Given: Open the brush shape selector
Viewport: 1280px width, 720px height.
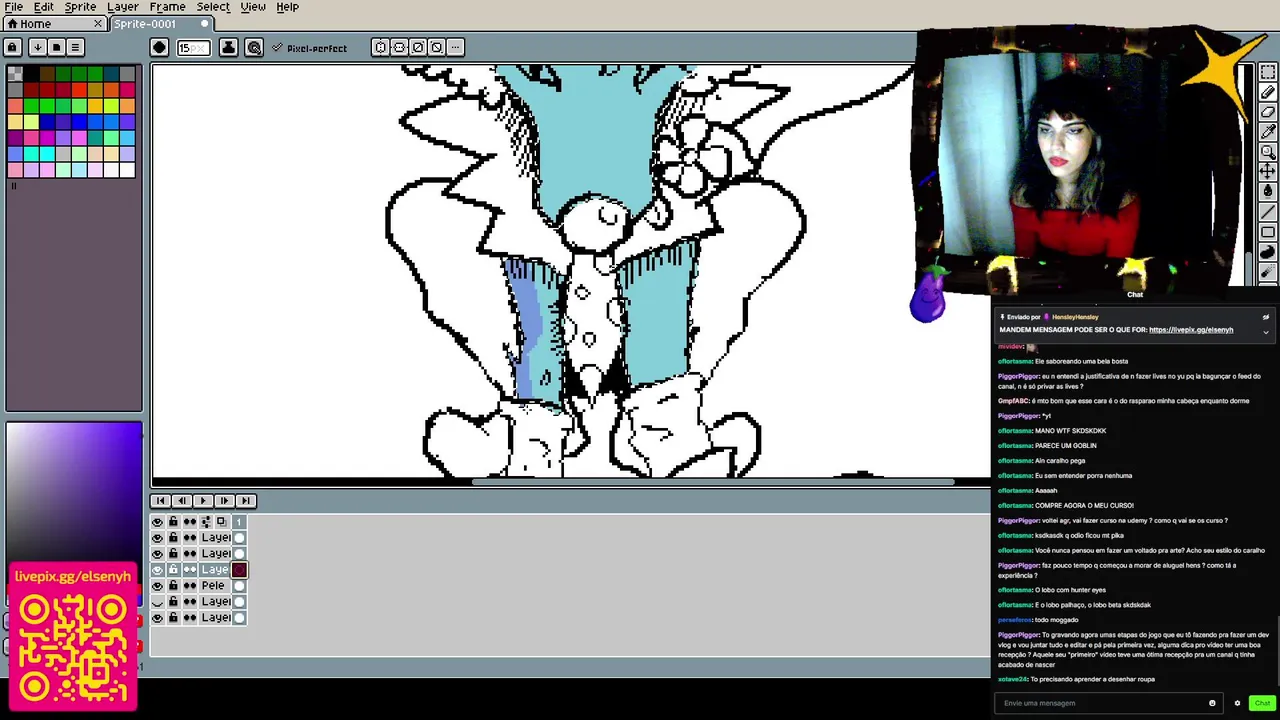Looking at the screenshot, I should tap(159, 47).
